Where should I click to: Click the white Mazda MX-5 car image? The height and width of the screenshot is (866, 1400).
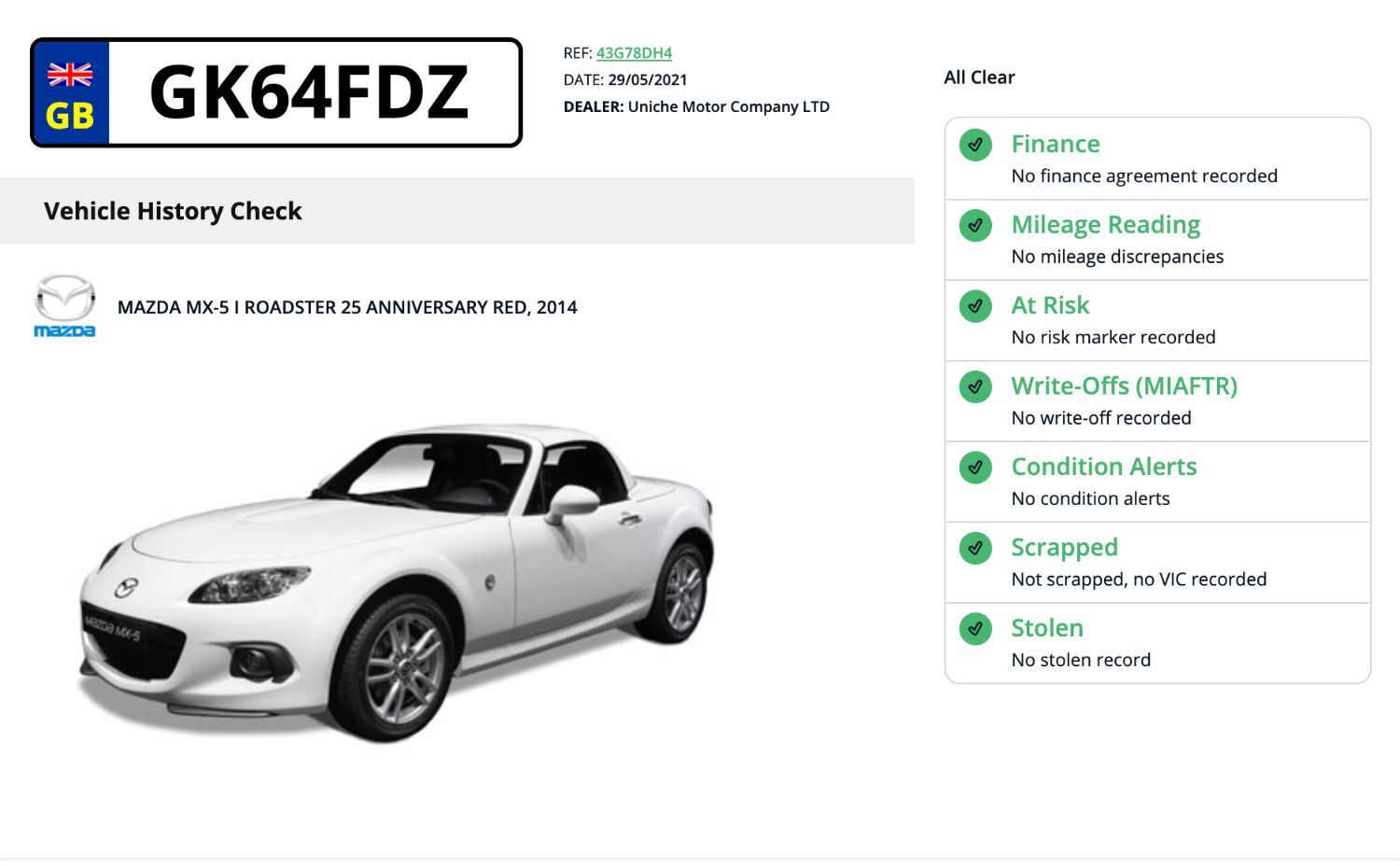397,583
